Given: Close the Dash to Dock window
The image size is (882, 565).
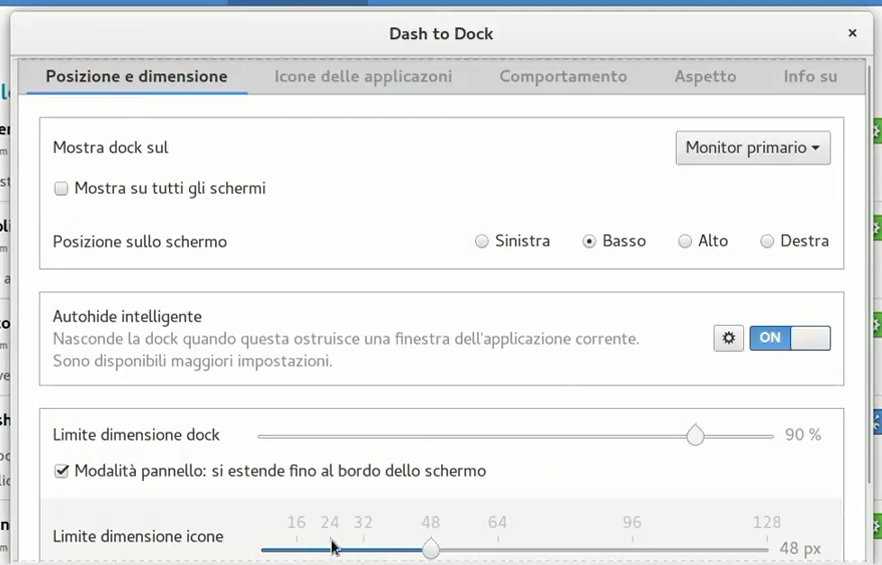Looking at the screenshot, I should (852, 33).
